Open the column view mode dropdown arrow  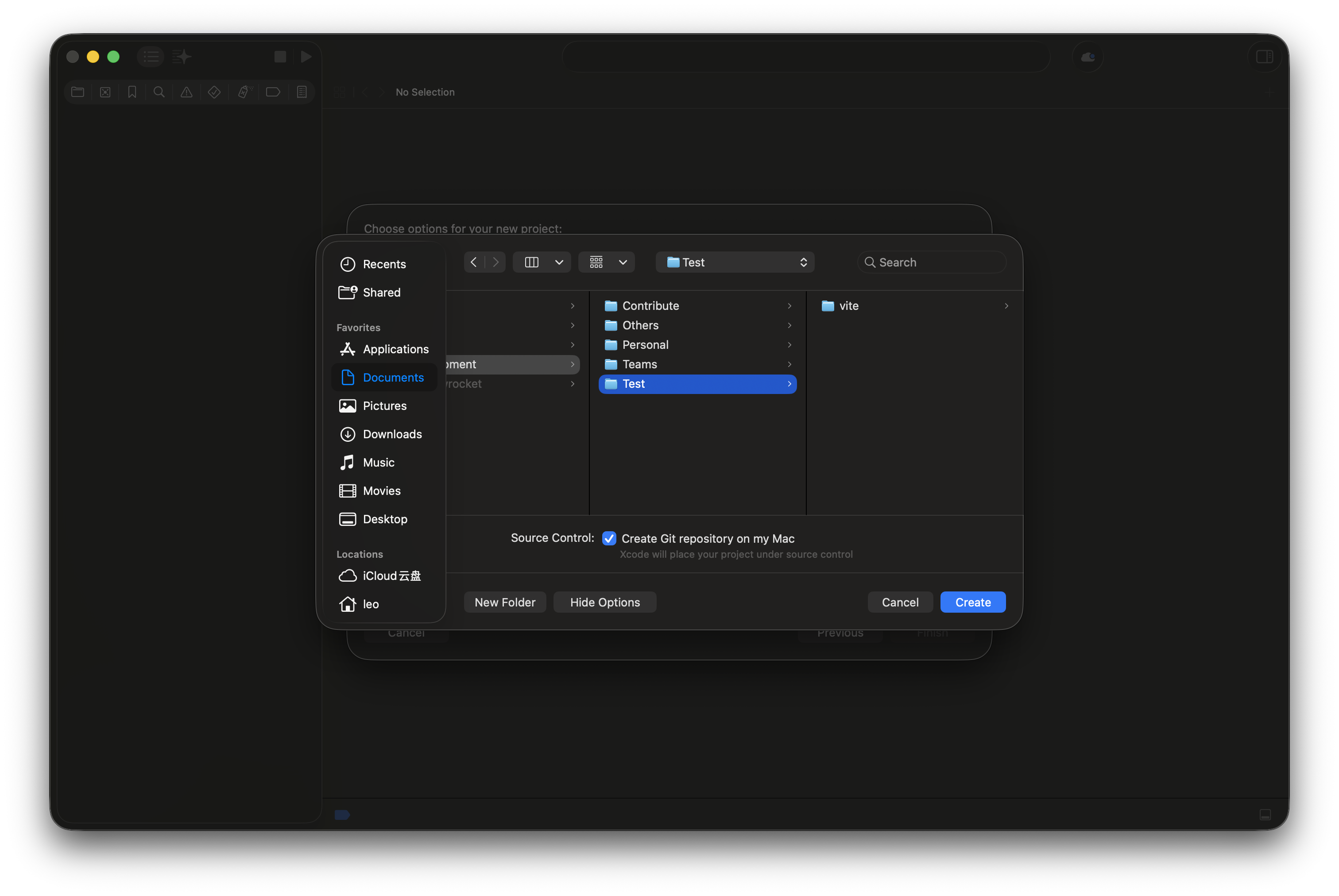pos(559,262)
